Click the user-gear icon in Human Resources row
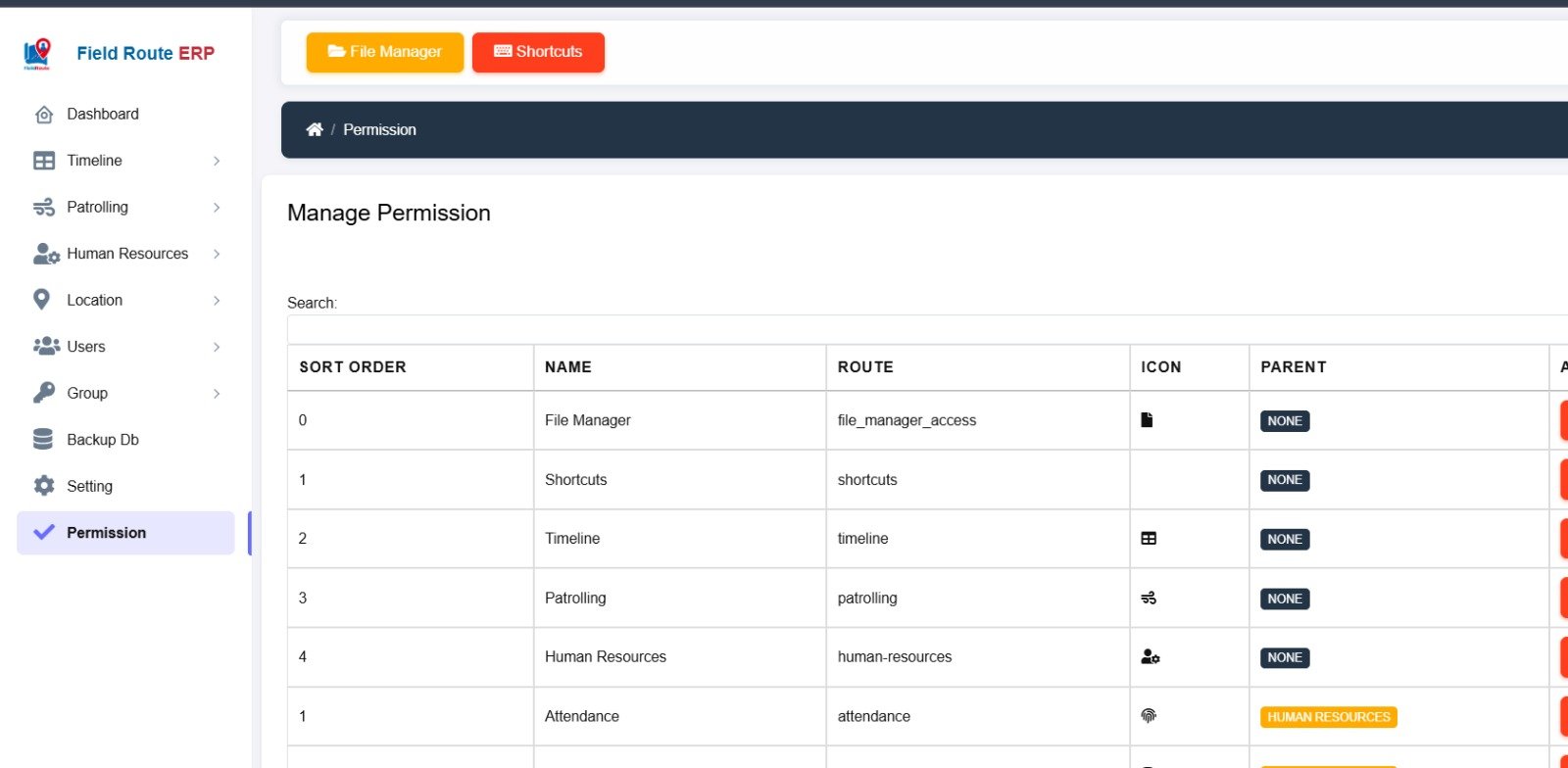This screenshot has width=1568, height=768. tap(1151, 657)
